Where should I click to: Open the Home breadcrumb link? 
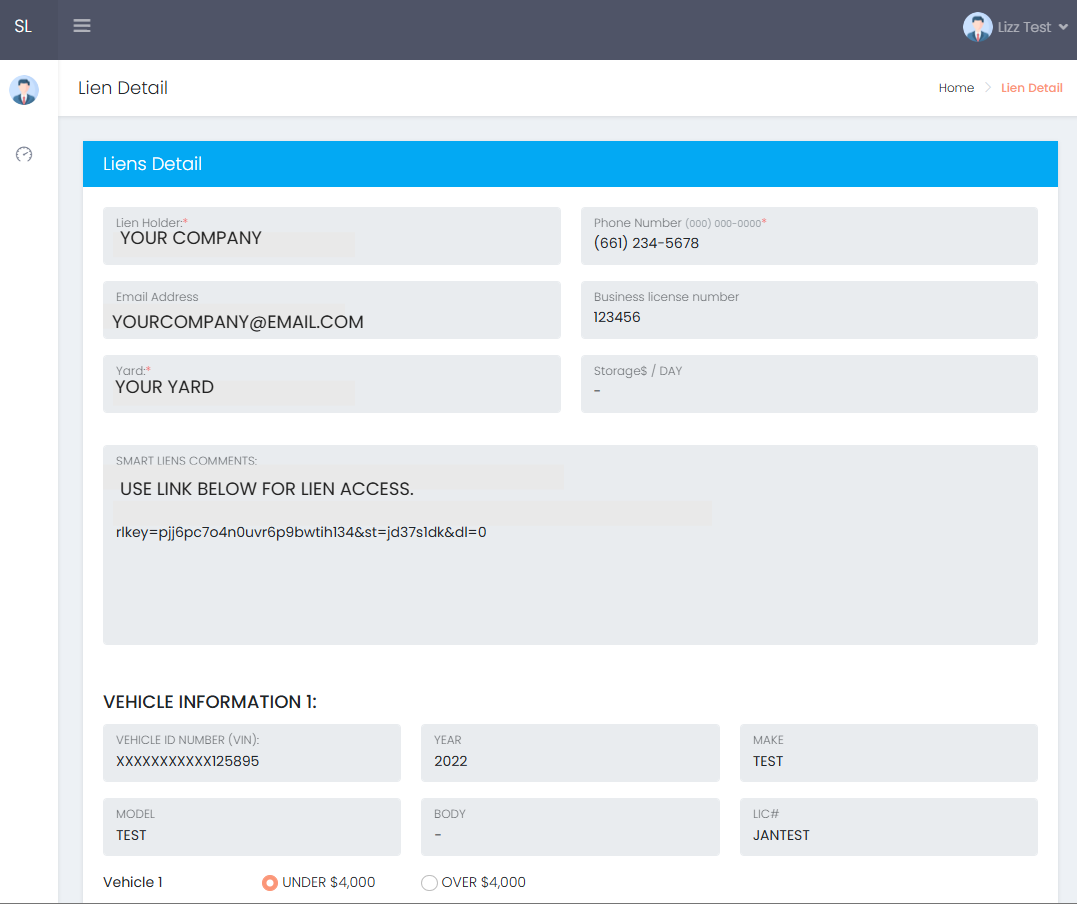956,88
